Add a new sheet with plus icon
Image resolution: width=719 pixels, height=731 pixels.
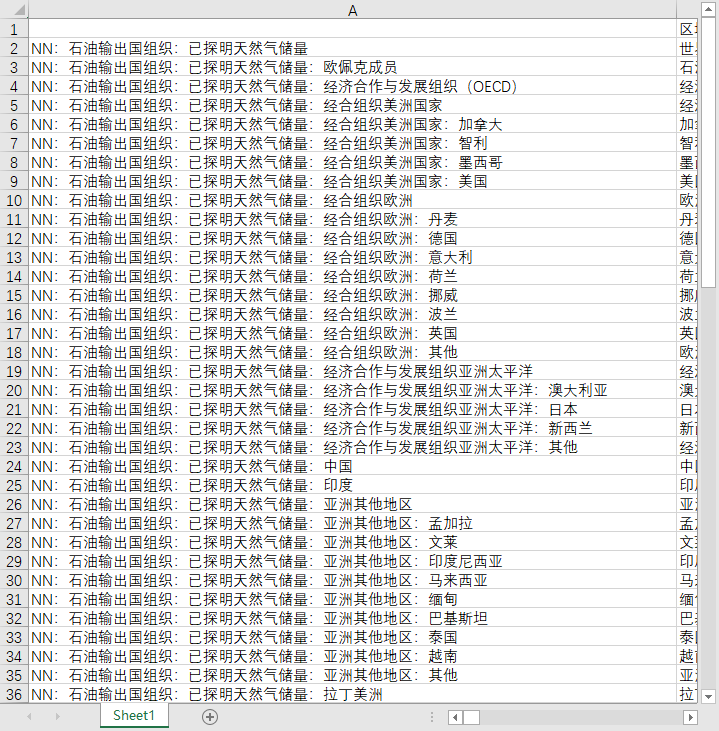click(210, 717)
